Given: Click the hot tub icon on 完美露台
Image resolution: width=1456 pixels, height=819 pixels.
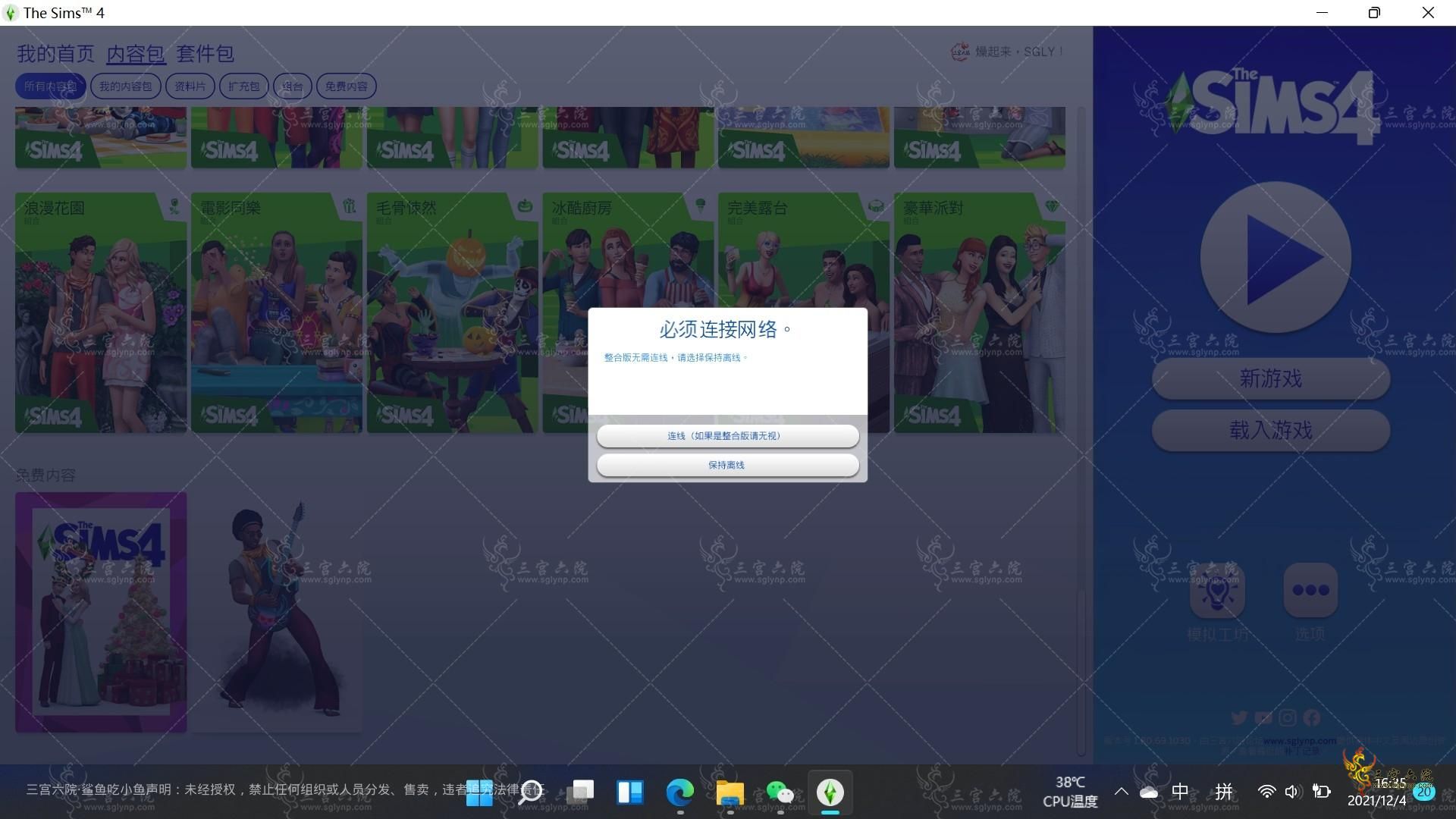Looking at the screenshot, I should 876,206.
